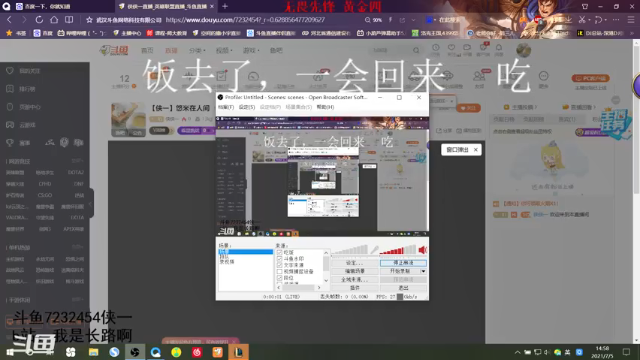Click the stop streaming button in OBS
The width and height of the screenshot is (640, 360).
pos(403,263)
